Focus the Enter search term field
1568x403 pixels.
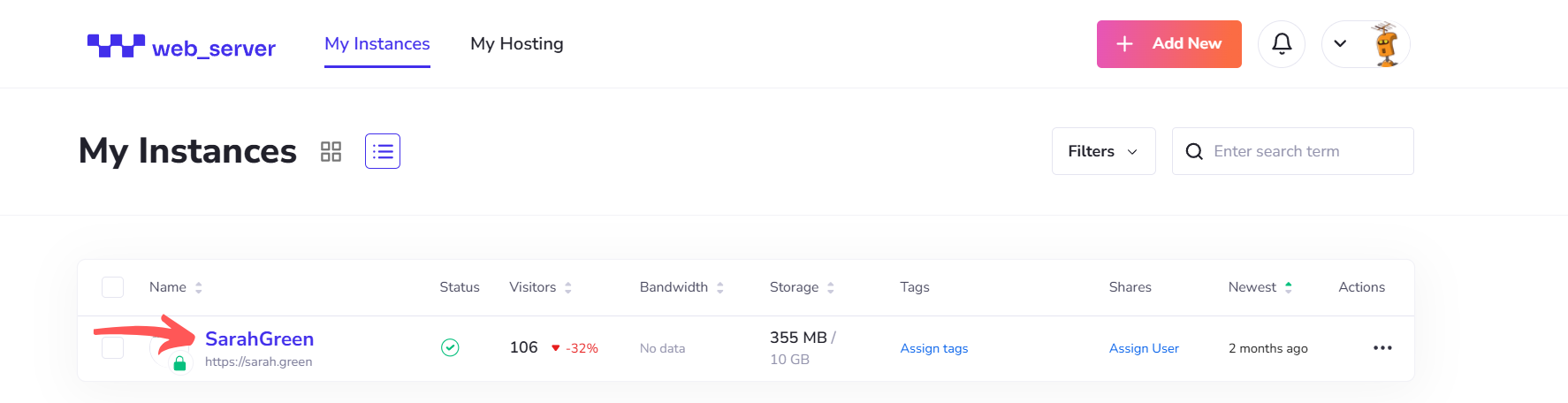1293,151
